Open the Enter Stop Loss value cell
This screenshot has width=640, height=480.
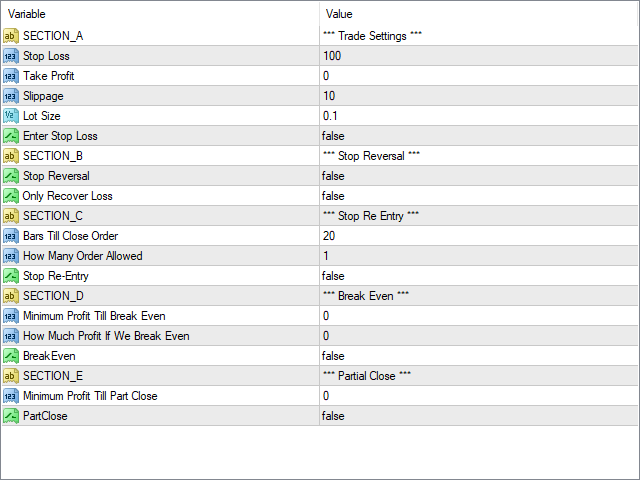pos(479,136)
